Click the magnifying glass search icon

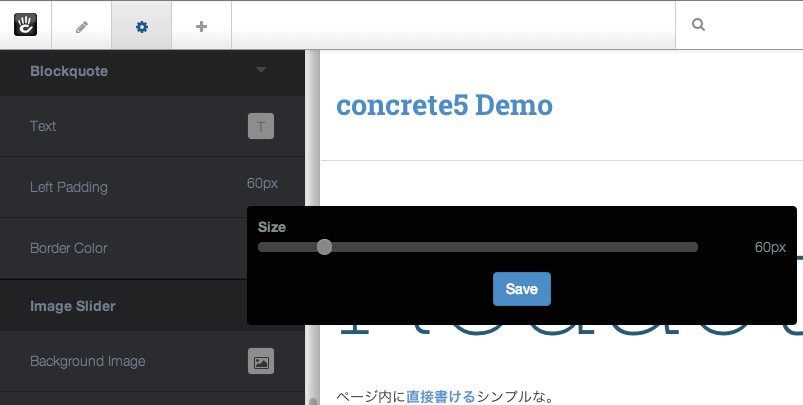[698, 26]
